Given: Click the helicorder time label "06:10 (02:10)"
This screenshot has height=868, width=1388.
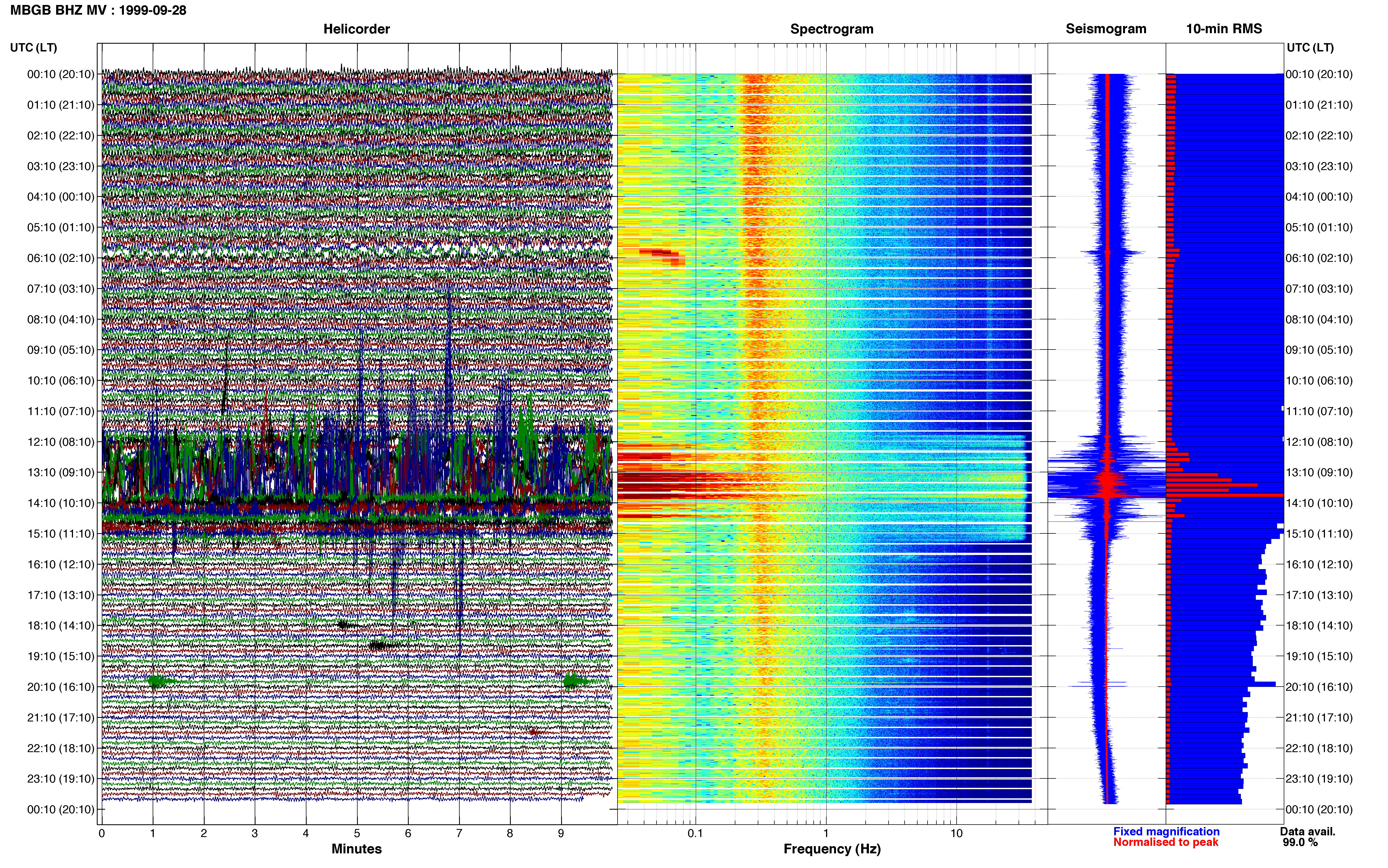Looking at the screenshot, I should tap(61, 258).
